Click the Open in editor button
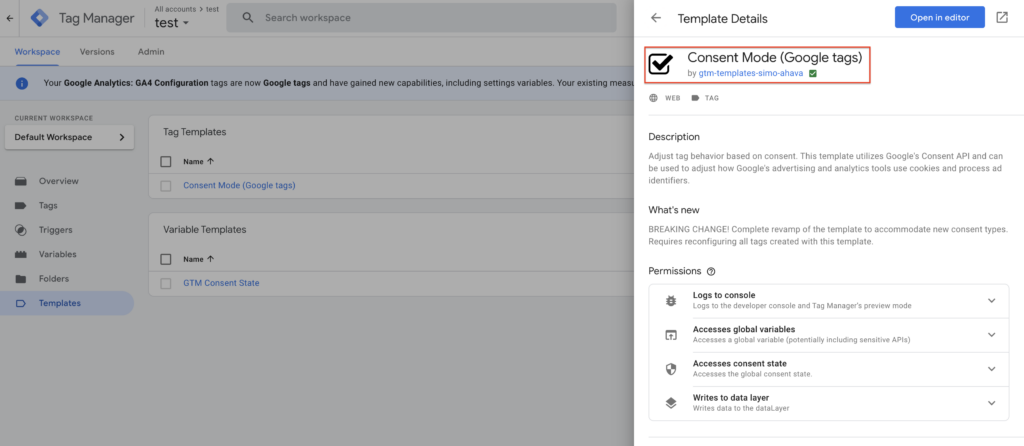 coord(939,18)
